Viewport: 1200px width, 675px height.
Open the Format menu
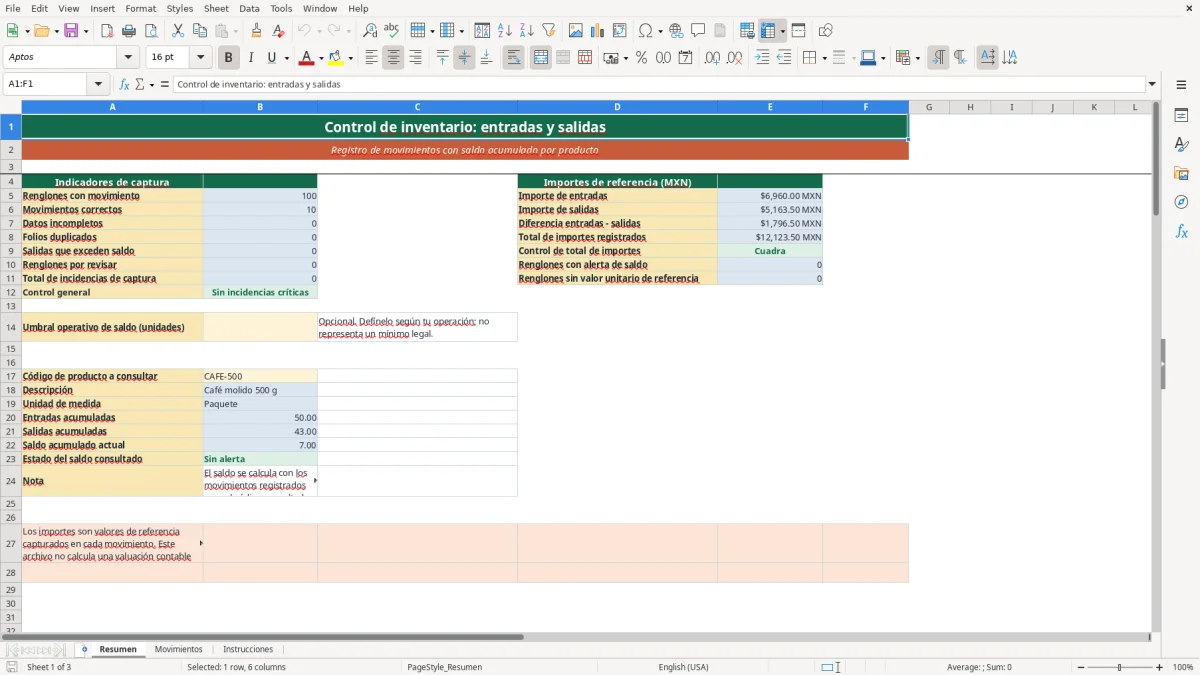pos(140,8)
